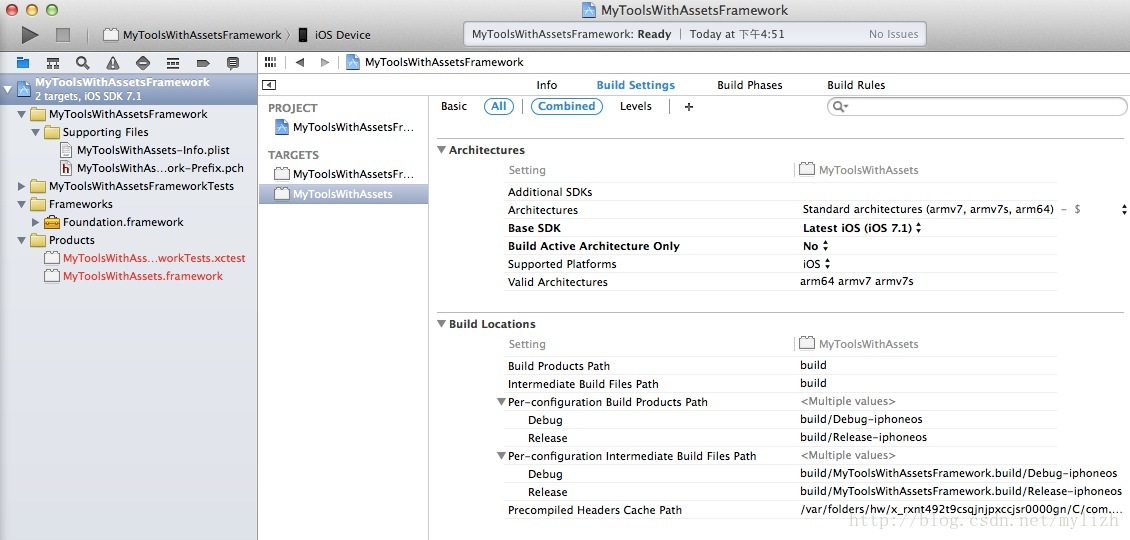Collapse Per-configuration Build Products Path
The height and width of the screenshot is (540, 1130).
(x=502, y=402)
